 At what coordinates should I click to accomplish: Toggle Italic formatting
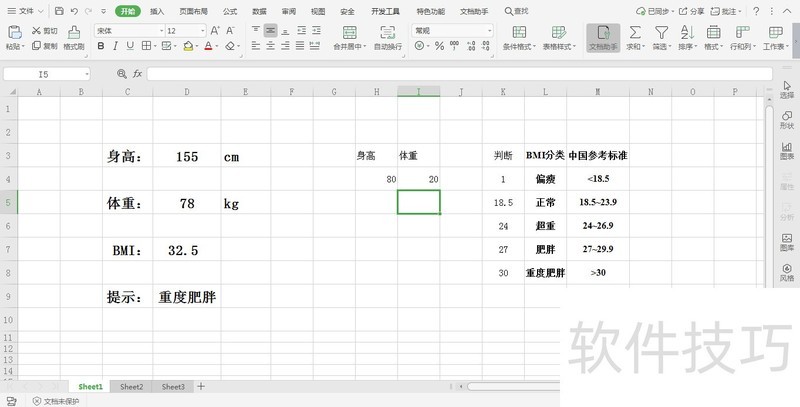[115, 46]
